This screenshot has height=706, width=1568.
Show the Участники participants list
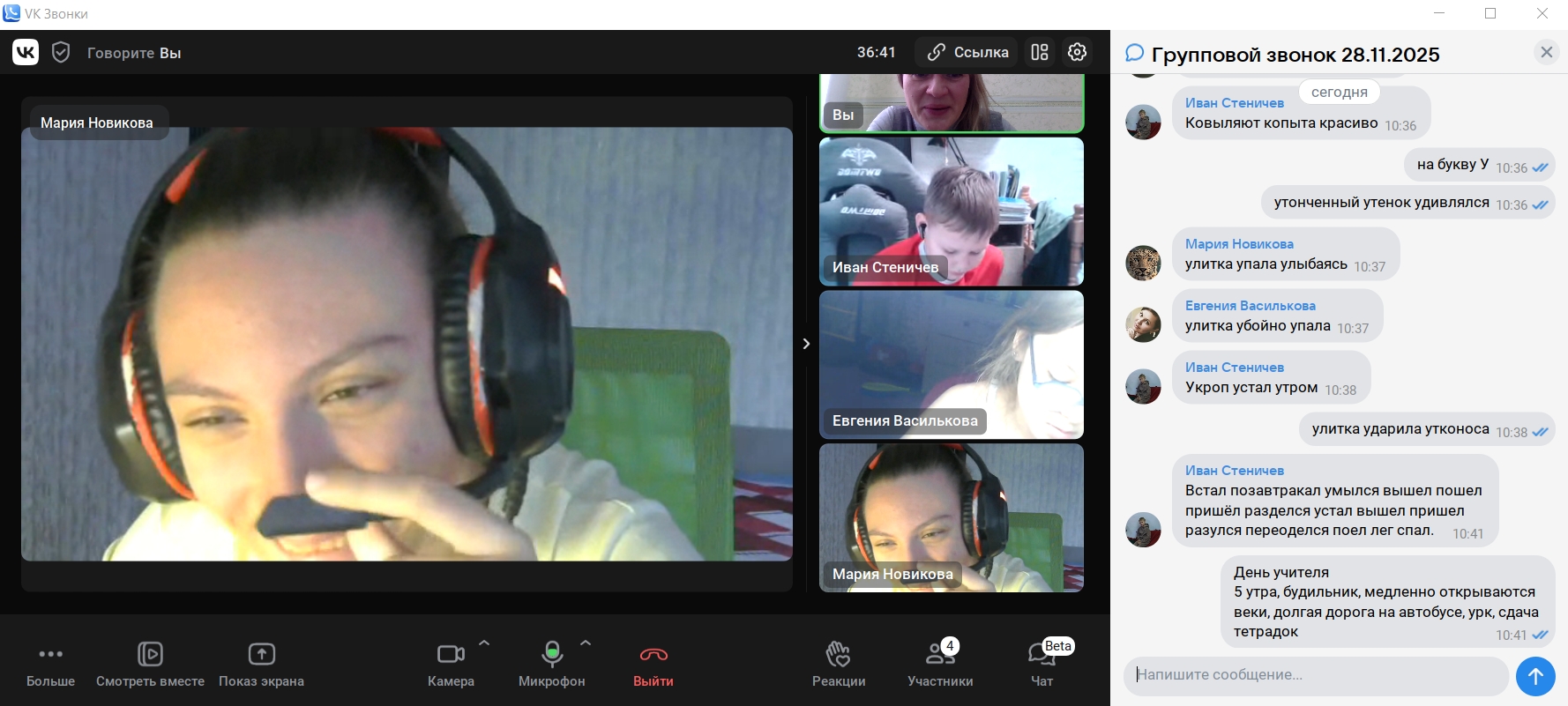coord(940,663)
